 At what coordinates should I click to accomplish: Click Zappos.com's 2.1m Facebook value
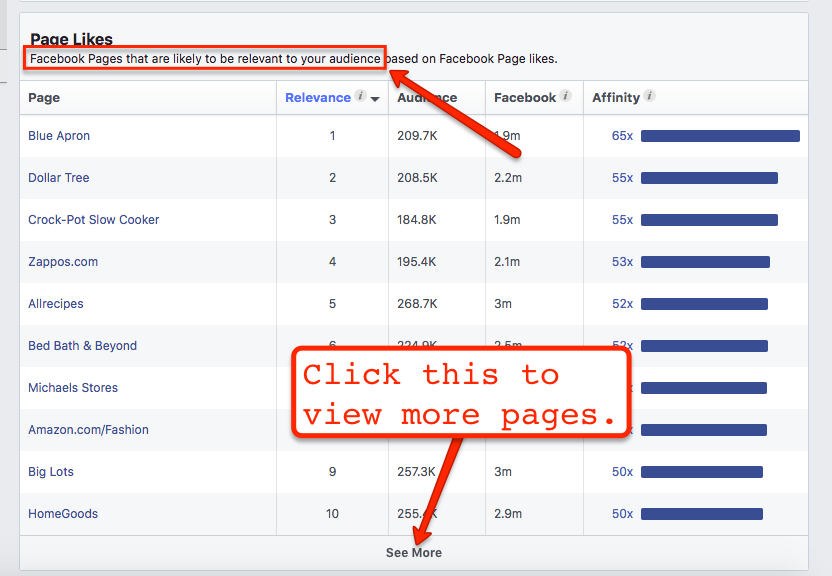507,261
